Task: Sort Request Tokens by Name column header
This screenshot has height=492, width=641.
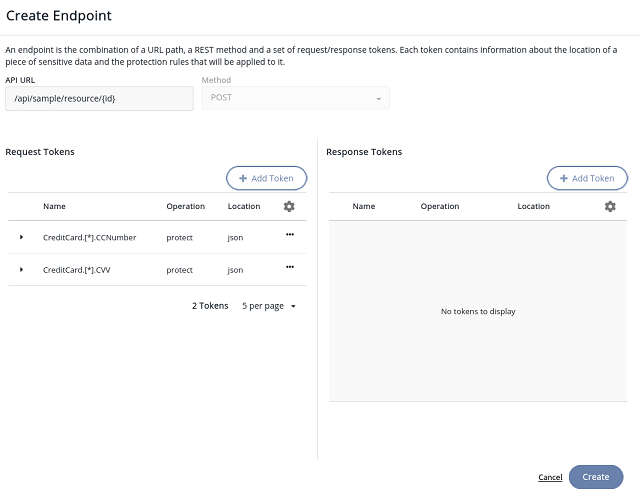Action: tap(54, 206)
